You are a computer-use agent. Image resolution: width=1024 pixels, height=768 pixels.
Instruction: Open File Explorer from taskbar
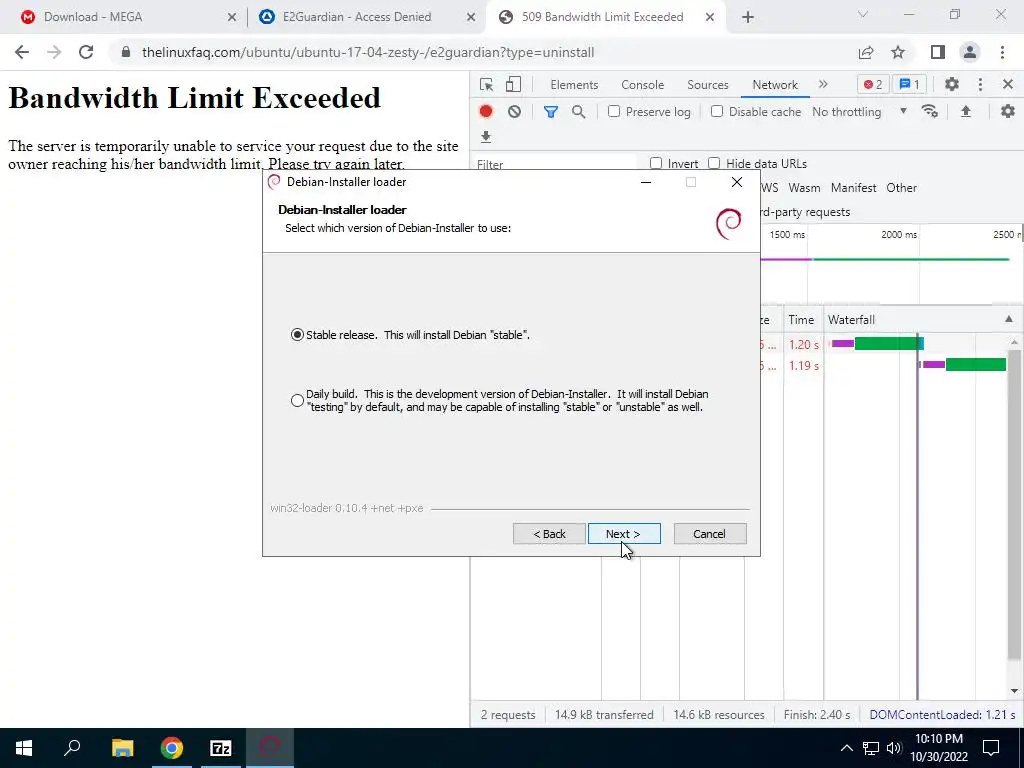point(122,748)
